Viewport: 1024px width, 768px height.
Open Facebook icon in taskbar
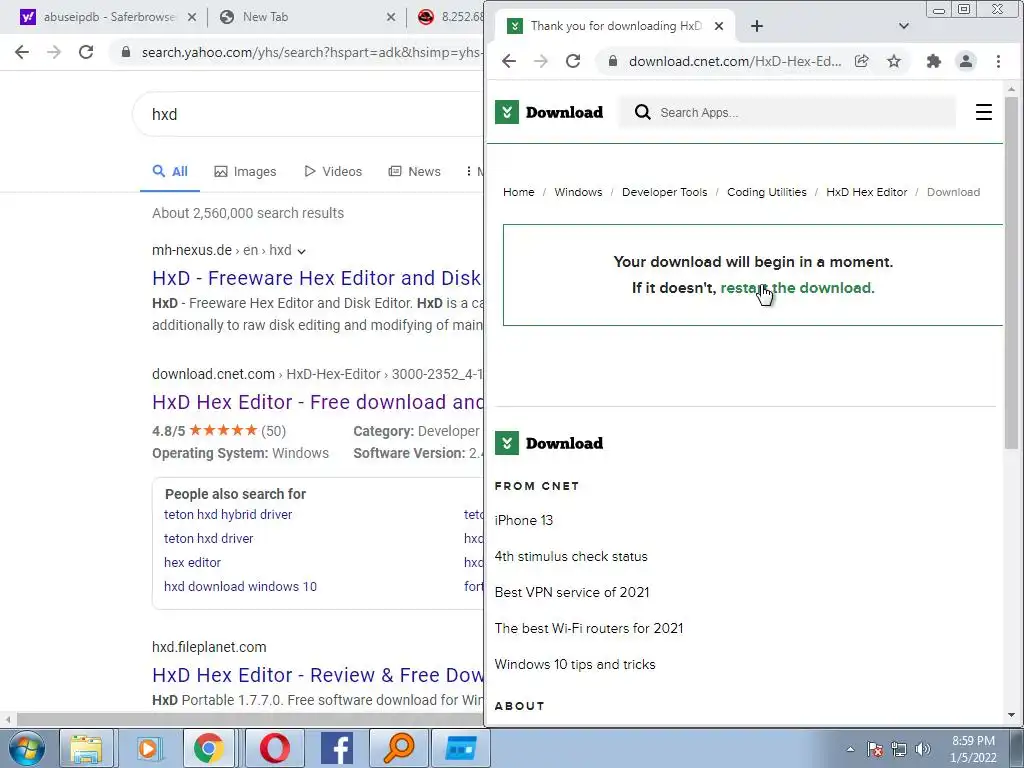[x=337, y=748]
